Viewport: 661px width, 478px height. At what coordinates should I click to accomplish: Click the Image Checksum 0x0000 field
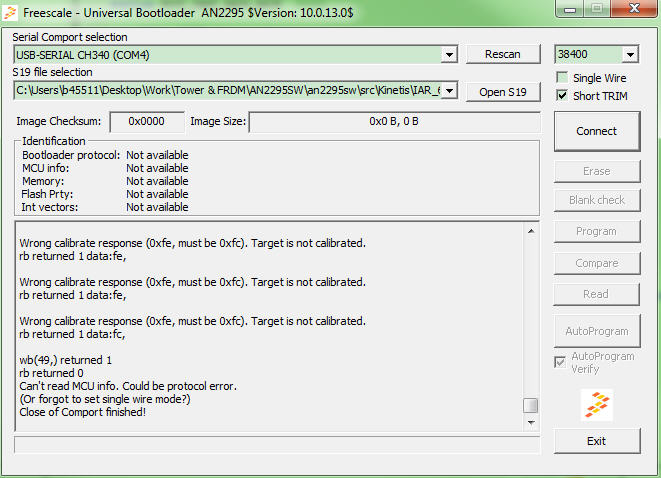pos(147,122)
